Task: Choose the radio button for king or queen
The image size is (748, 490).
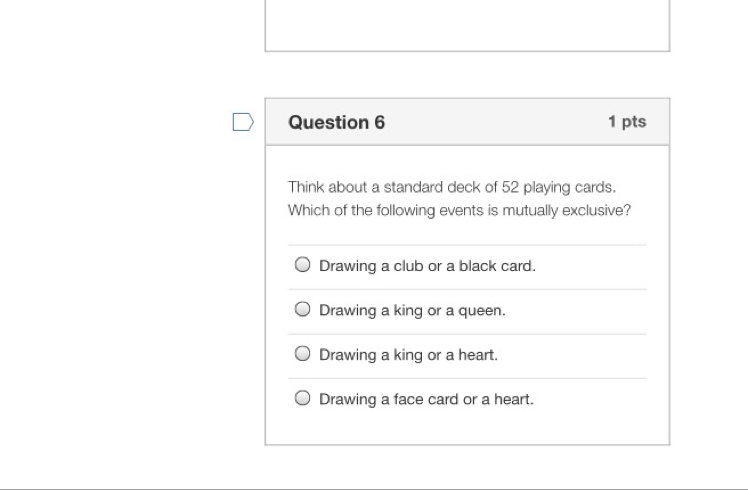Action: [303, 310]
